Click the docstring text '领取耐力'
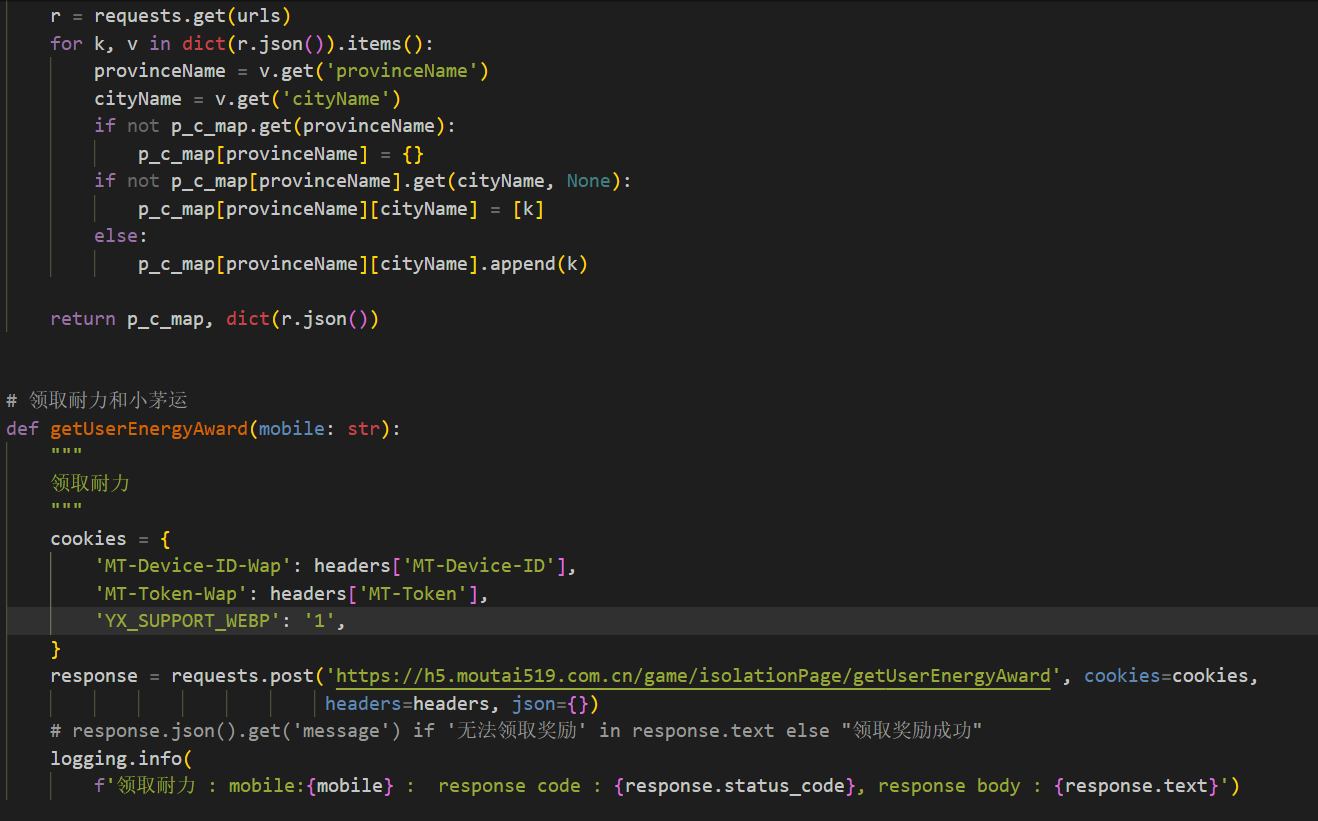This screenshot has width=1318, height=821. [x=90, y=484]
